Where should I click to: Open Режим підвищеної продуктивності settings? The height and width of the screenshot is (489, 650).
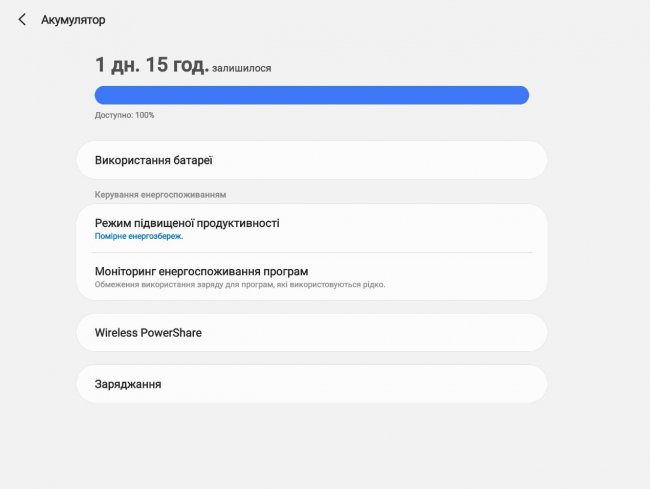click(x=312, y=228)
